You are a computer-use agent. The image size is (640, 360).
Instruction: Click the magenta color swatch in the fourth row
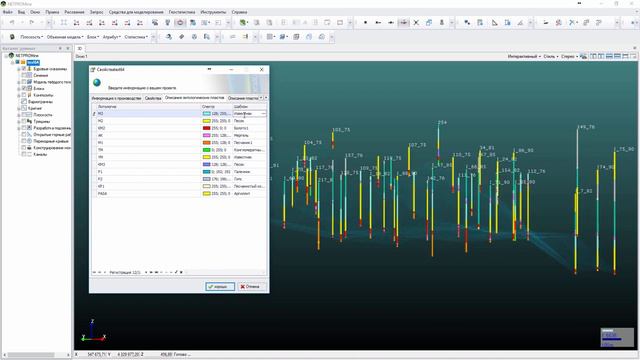coord(207,136)
